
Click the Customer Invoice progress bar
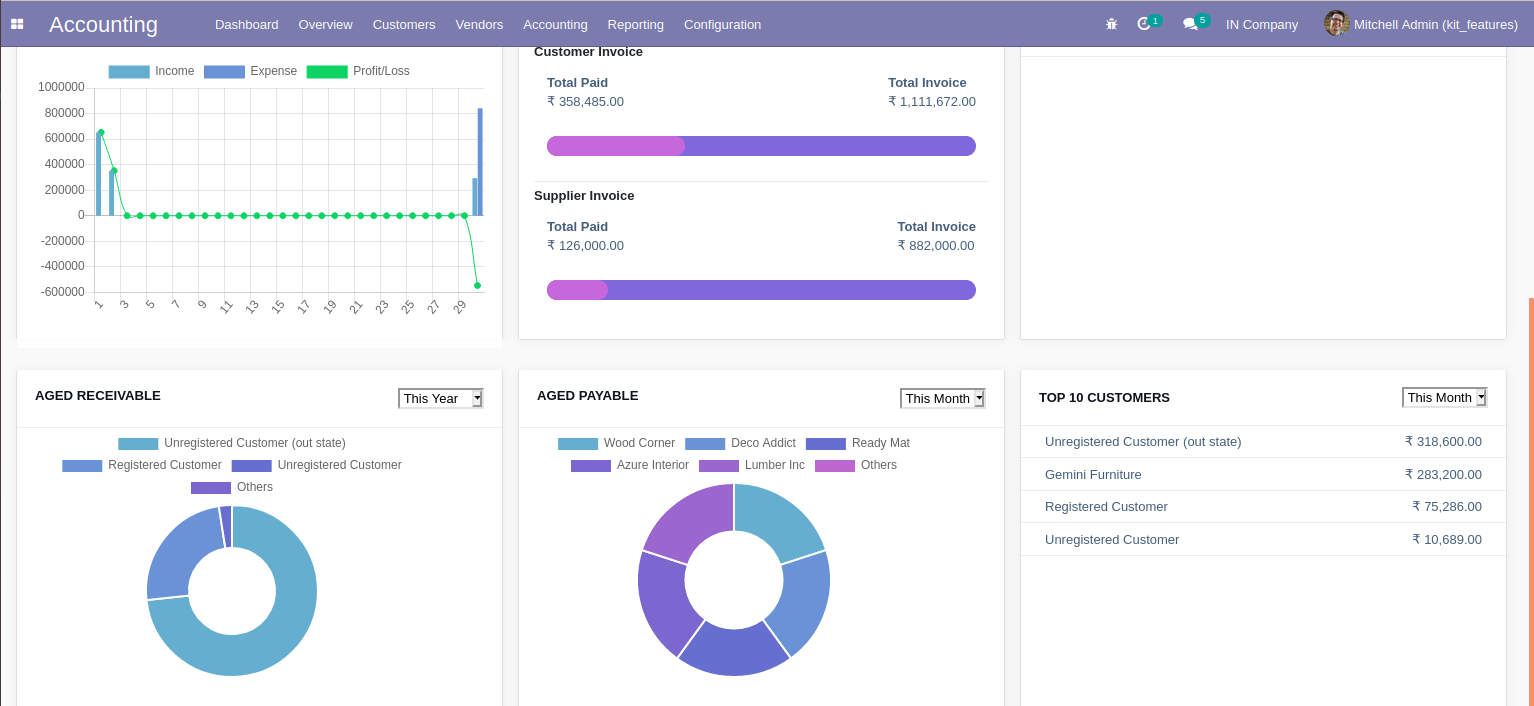761,146
